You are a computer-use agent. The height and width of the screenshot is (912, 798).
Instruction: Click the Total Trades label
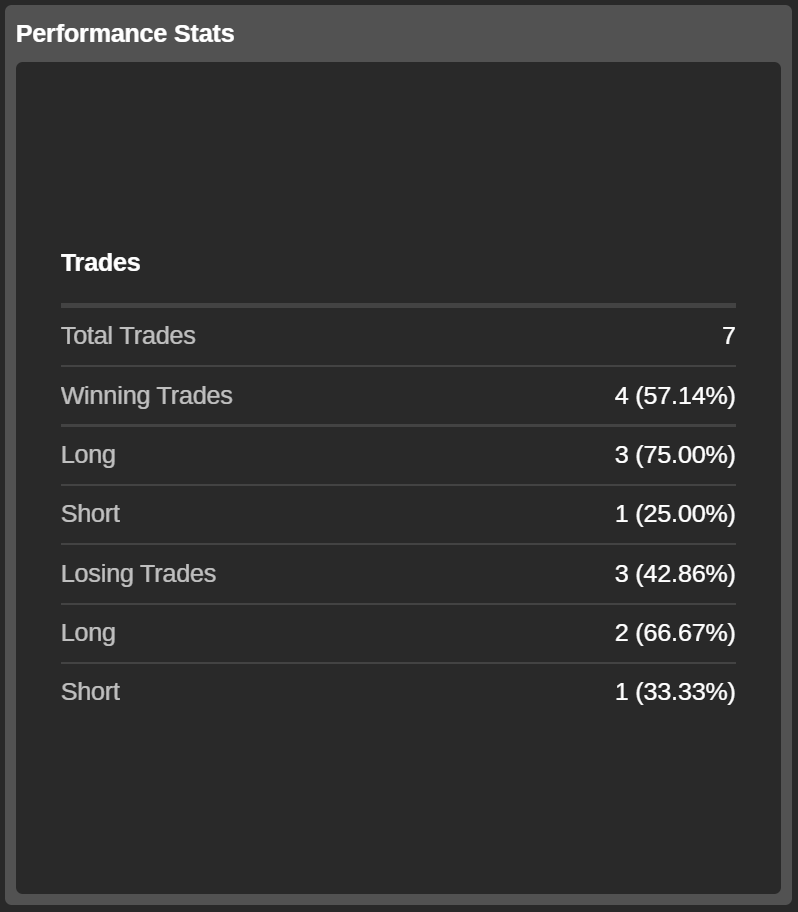coord(128,336)
